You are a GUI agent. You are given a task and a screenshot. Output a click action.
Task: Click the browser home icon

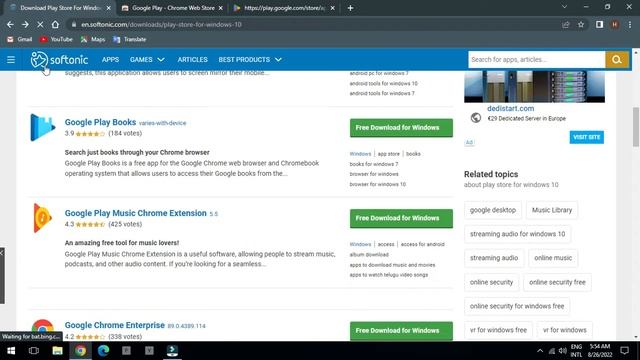tap(55, 24)
